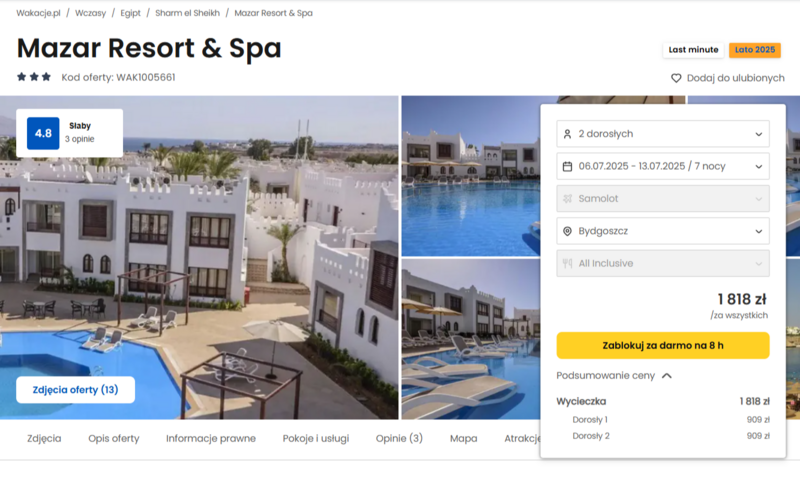Open Zdjęcia oferty (13) photo gallery
This screenshot has height=484, width=800.
coord(76,390)
